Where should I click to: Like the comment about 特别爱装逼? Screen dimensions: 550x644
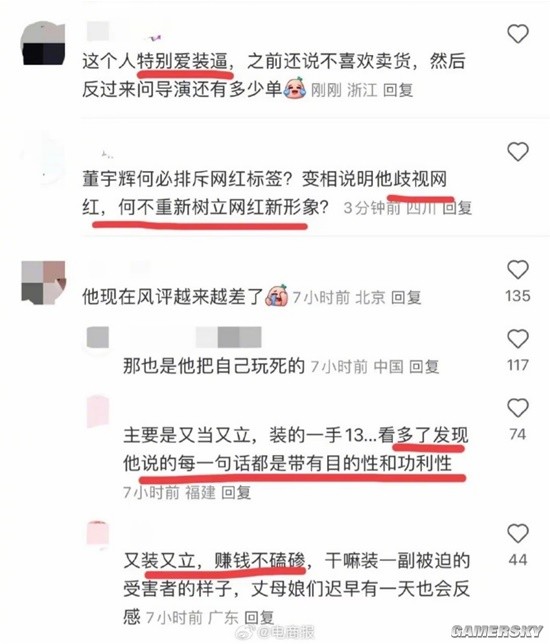[518, 34]
